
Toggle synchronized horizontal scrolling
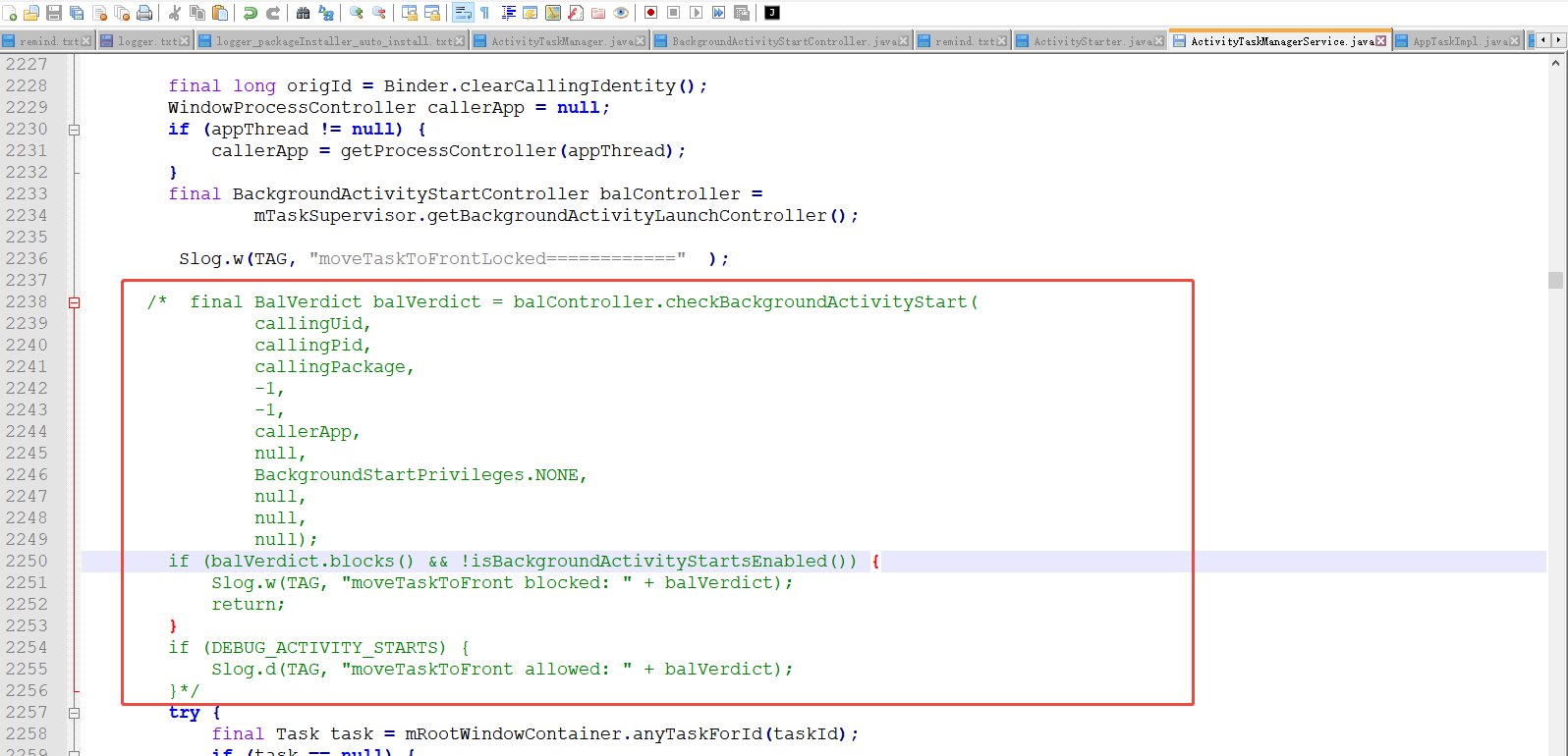click(431, 13)
